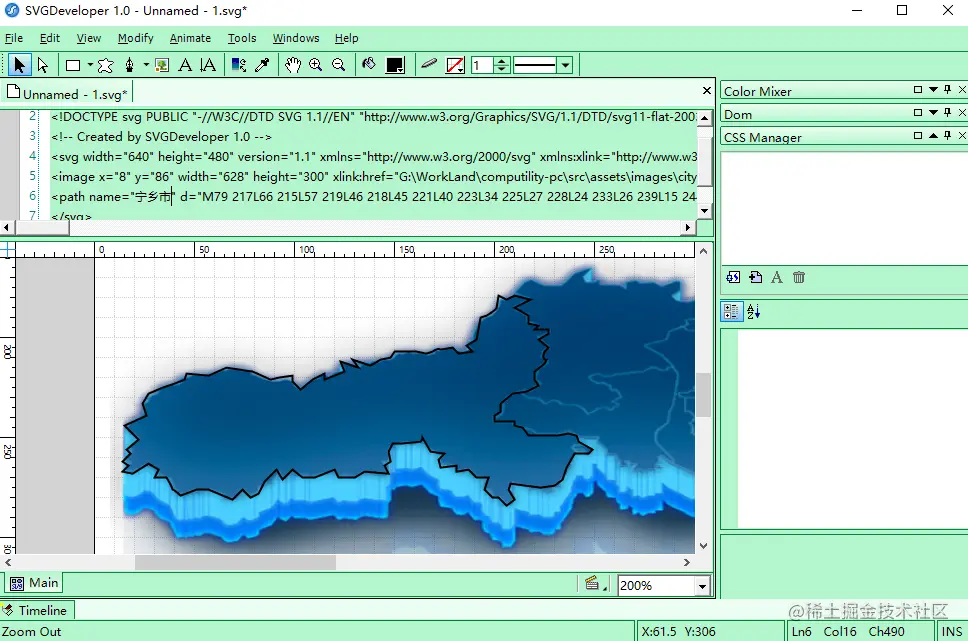Open the Help menu
The image size is (968, 641).
[346, 38]
